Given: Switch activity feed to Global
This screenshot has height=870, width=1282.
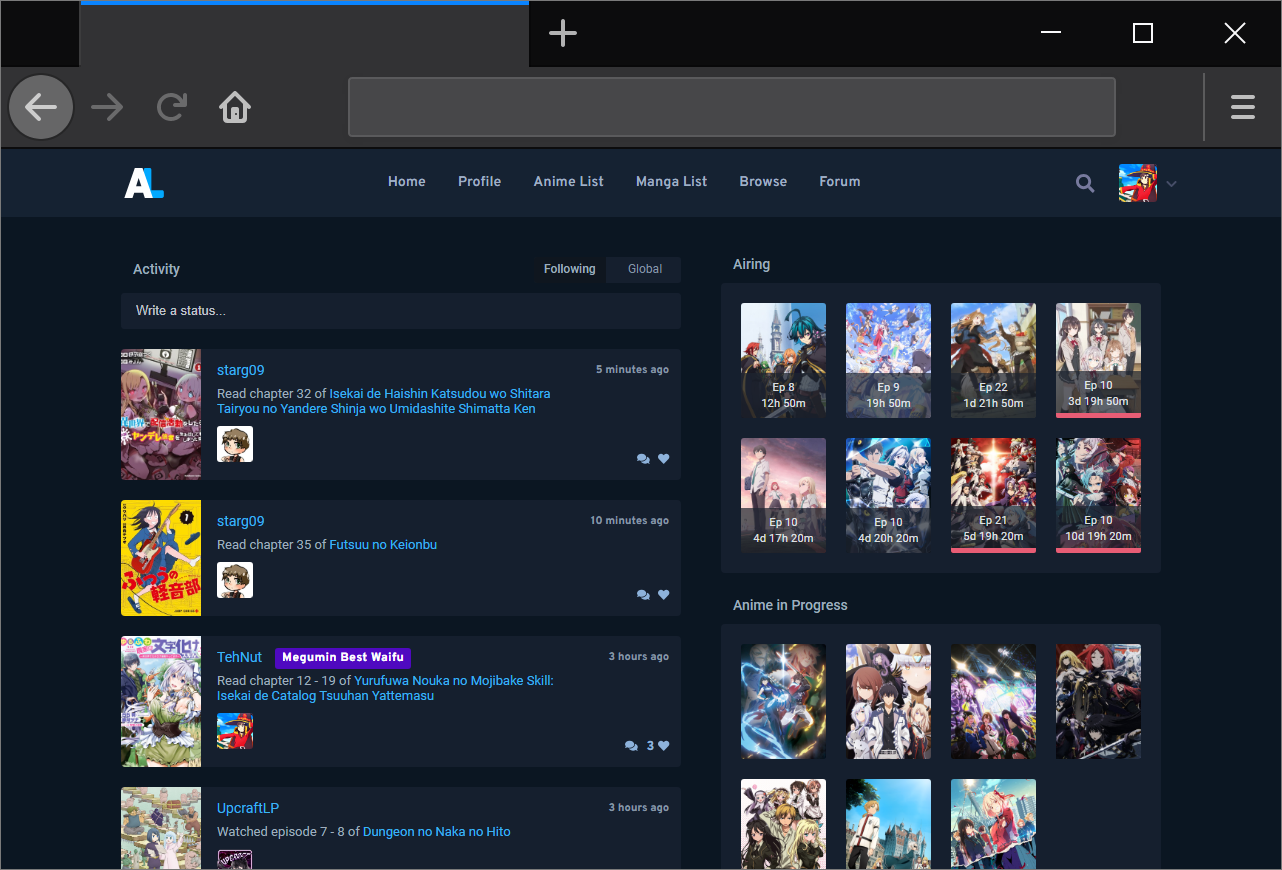Looking at the screenshot, I should pos(644,269).
